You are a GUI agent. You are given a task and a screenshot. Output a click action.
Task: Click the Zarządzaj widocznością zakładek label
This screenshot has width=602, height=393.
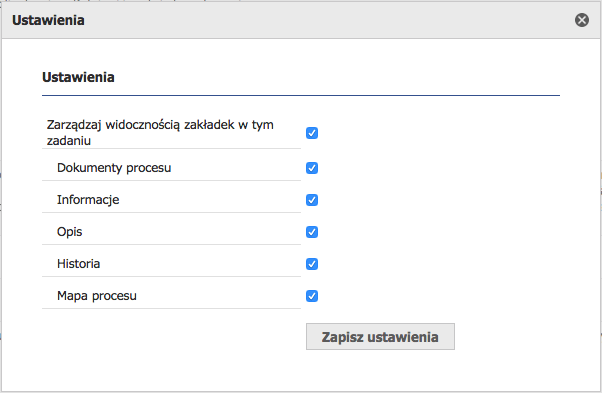pyautogui.click(x=160, y=133)
